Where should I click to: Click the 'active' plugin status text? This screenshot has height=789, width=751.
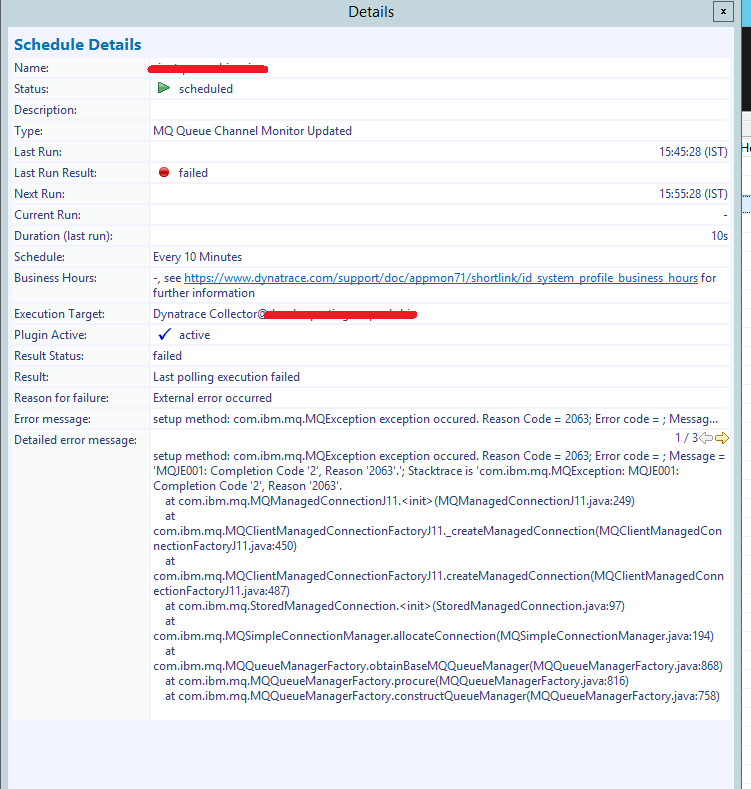[x=194, y=335]
